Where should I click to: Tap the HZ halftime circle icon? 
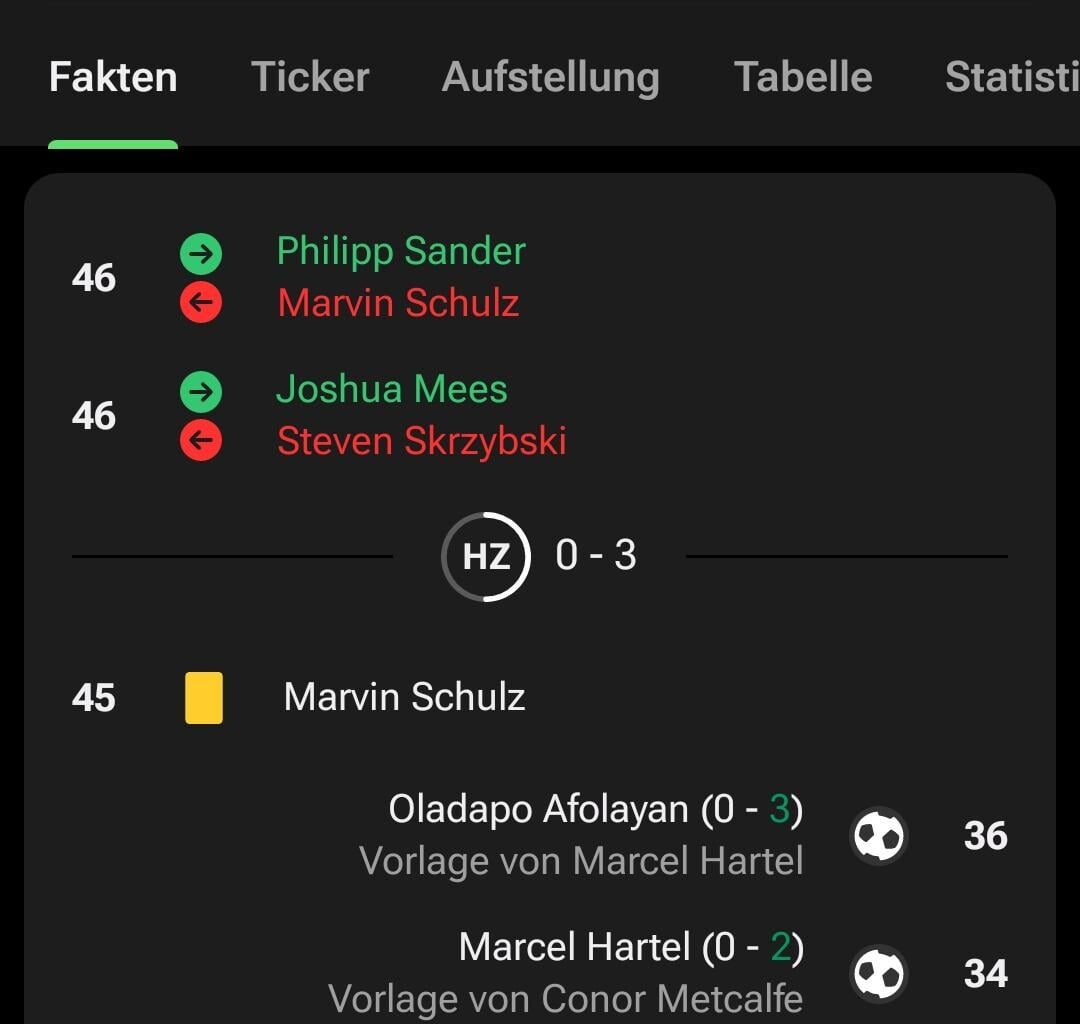click(486, 557)
